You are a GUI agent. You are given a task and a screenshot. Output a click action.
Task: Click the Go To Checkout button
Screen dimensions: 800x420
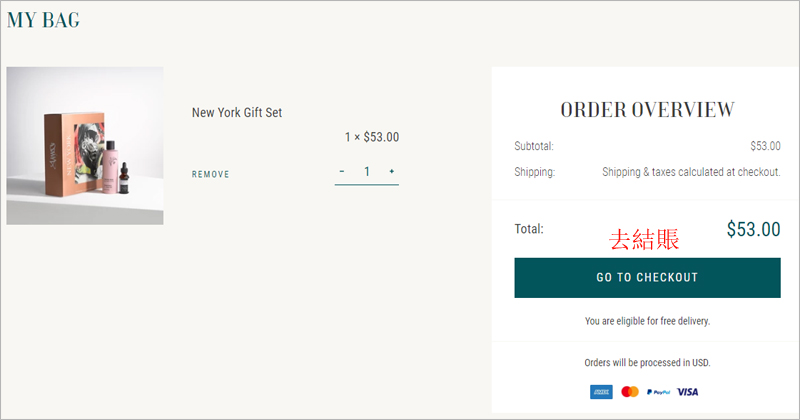[647, 278]
